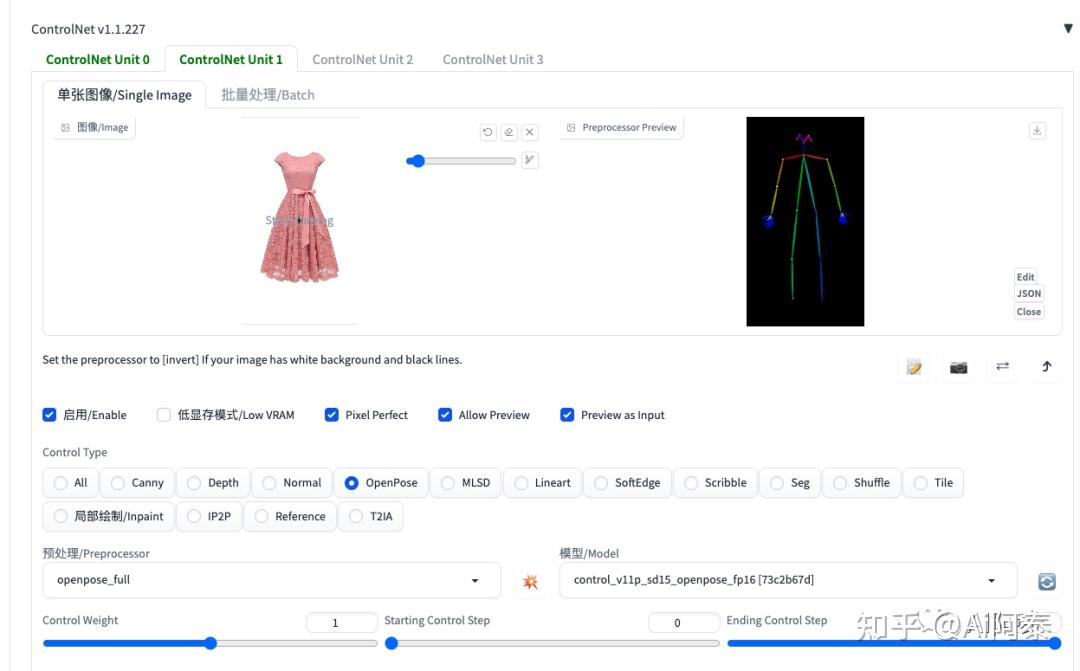Viewport: 1080px width, 671px height.
Task: Refresh the model list
Action: point(1047,581)
